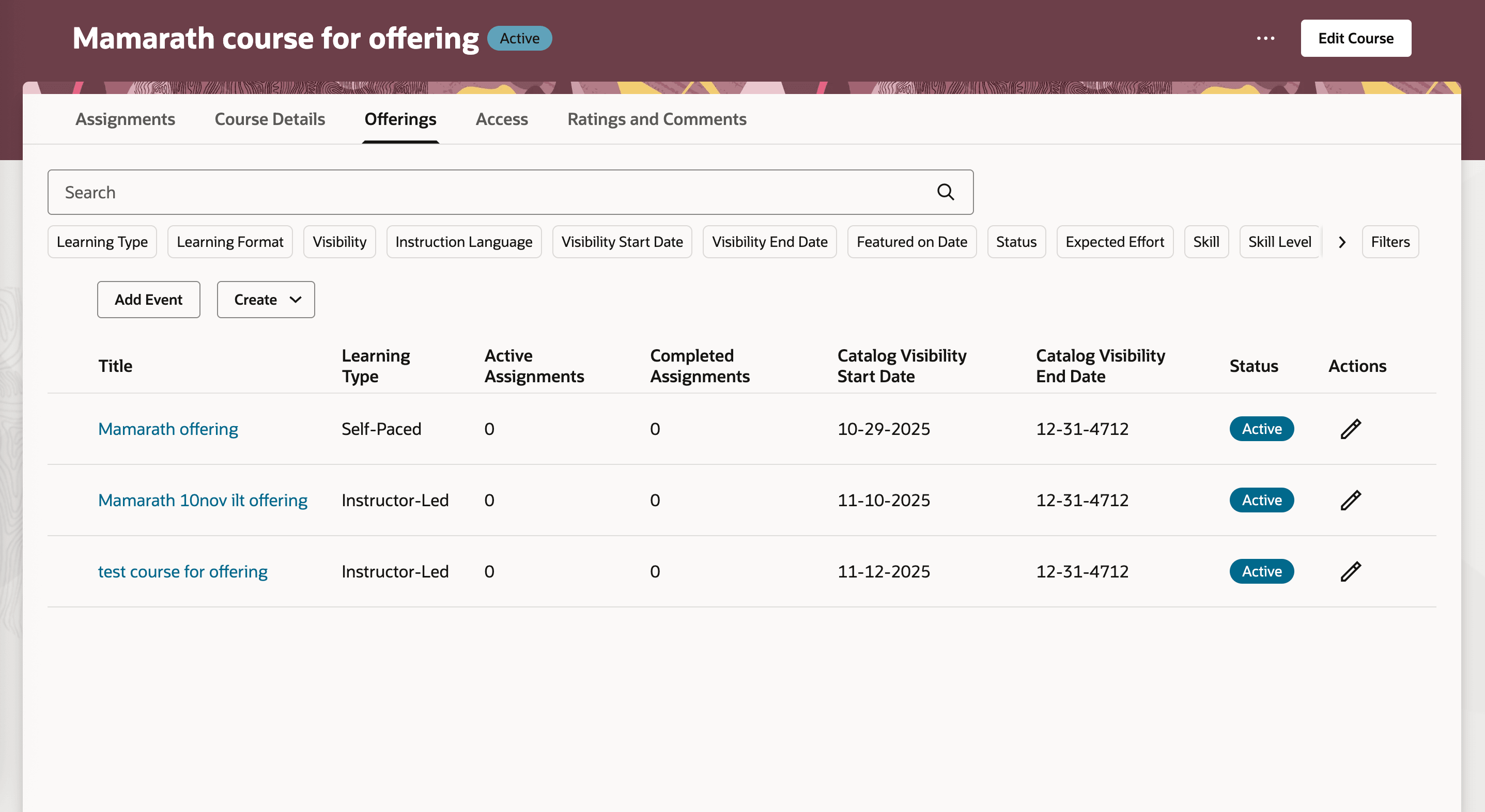Image resolution: width=1485 pixels, height=812 pixels.
Task: Edit the Mamarath offering row
Action: coord(1351,429)
